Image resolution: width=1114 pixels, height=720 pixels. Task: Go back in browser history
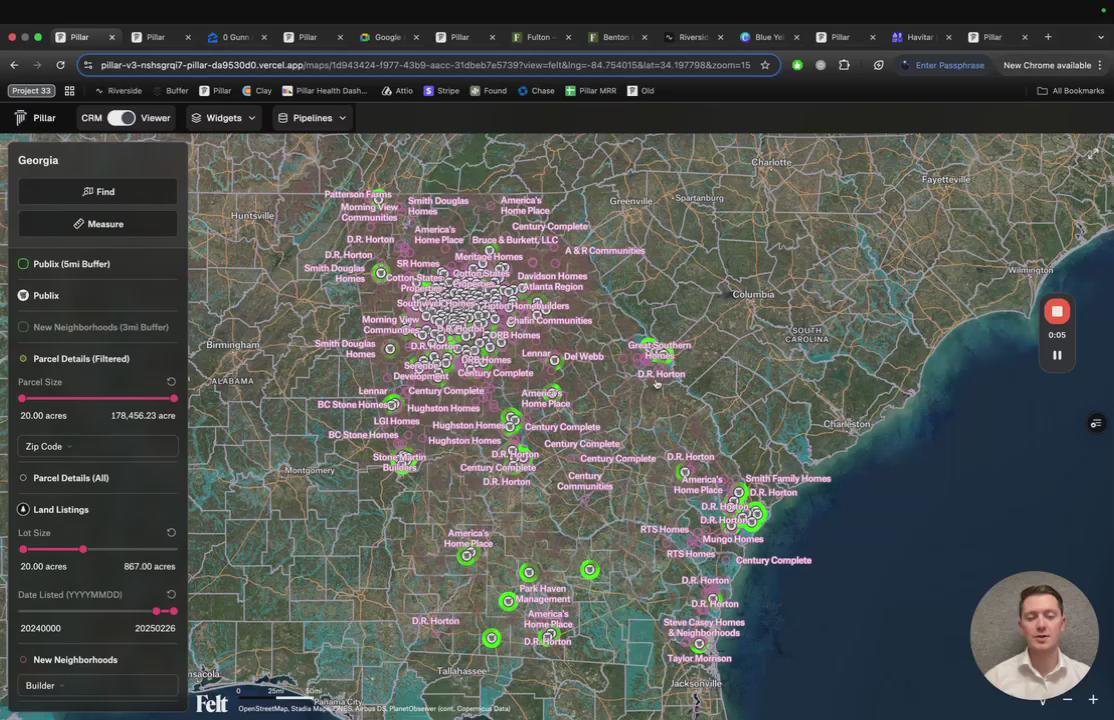tap(14, 65)
